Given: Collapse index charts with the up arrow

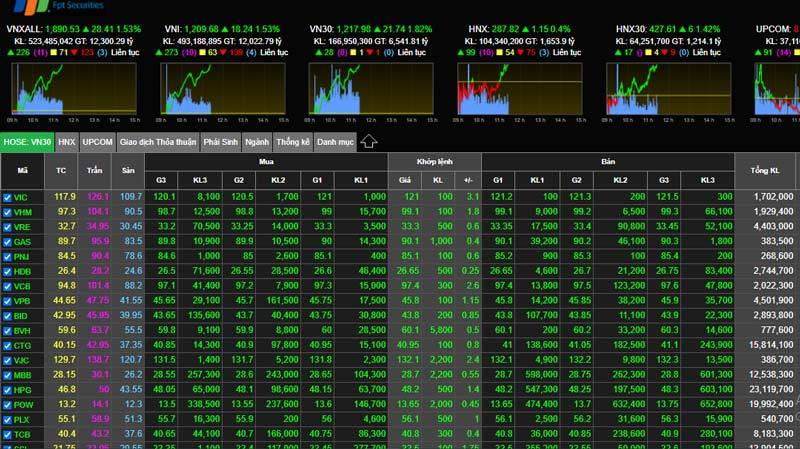Looking at the screenshot, I should click(x=368, y=142).
